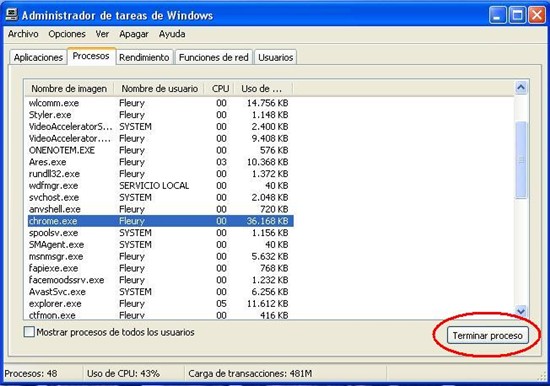Open the Apagar menu
The image size is (550, 386).
pyautogui.click(x=134, y=34)
